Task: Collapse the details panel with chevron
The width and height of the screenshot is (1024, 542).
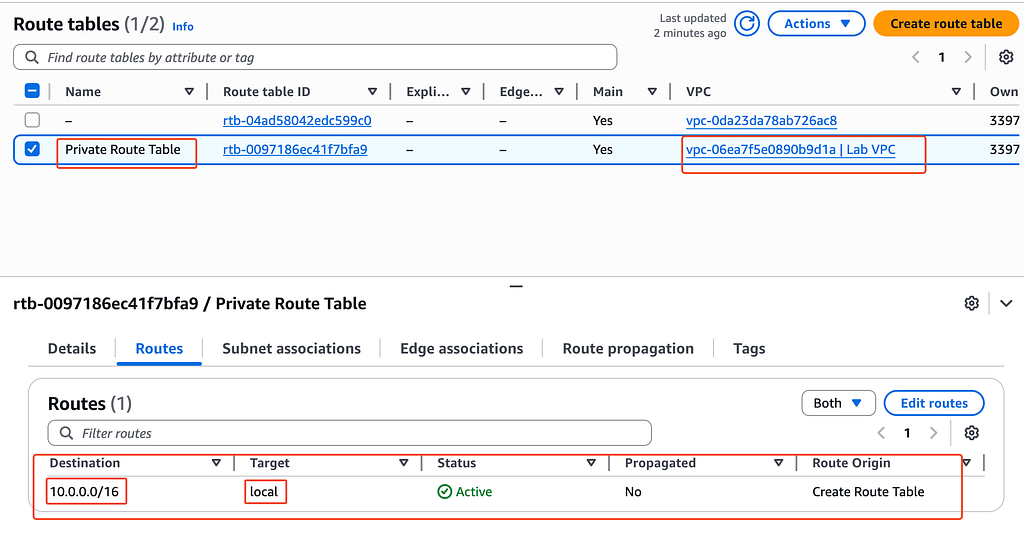Action: point(1006,304)
